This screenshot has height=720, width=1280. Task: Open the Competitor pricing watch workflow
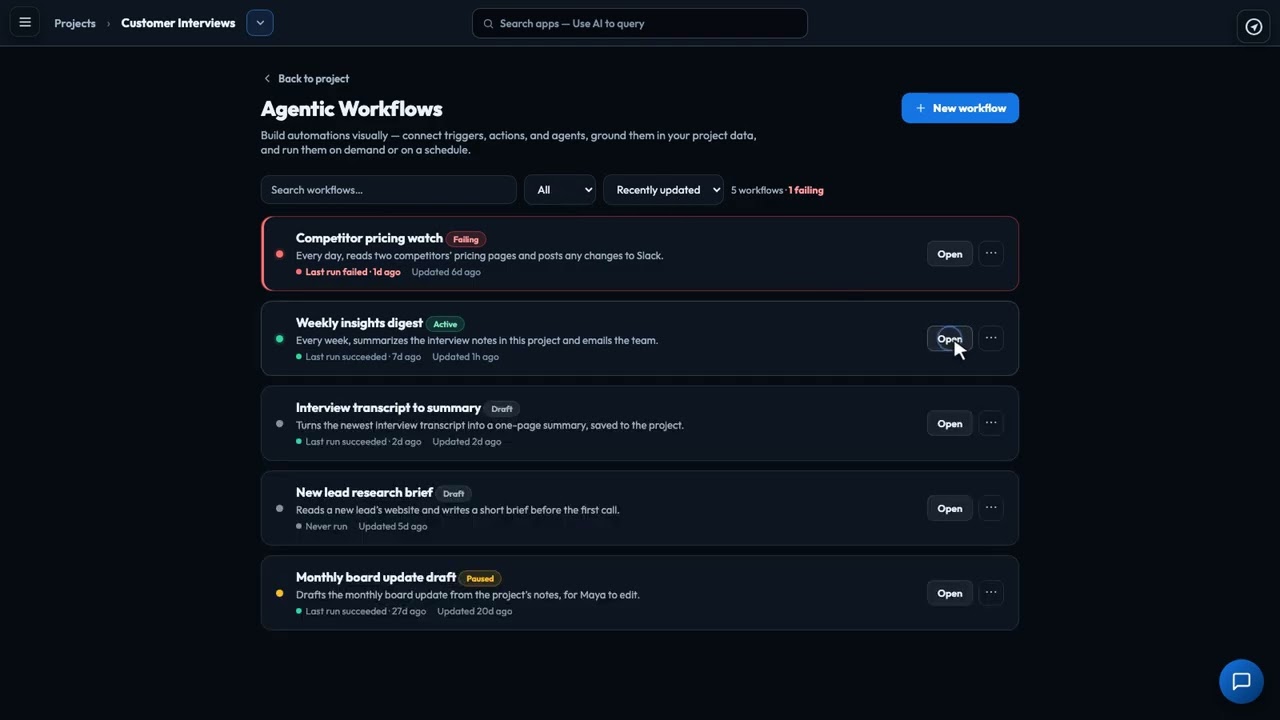(949, 254)
